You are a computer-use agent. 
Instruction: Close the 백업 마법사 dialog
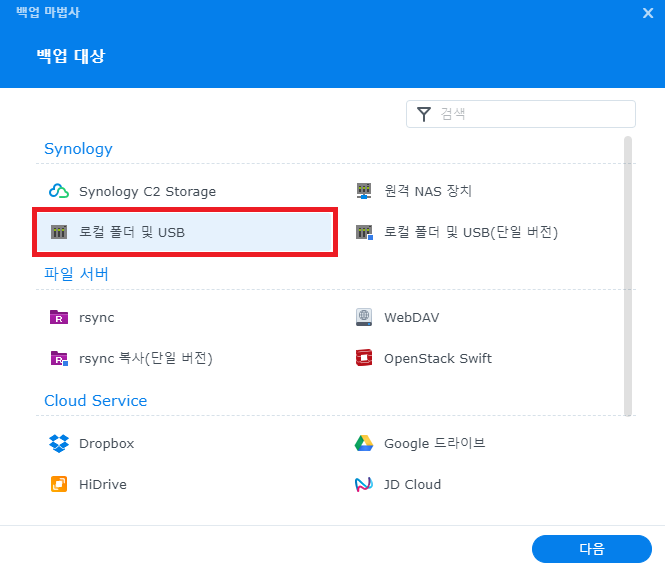click(x=648, y=13)
